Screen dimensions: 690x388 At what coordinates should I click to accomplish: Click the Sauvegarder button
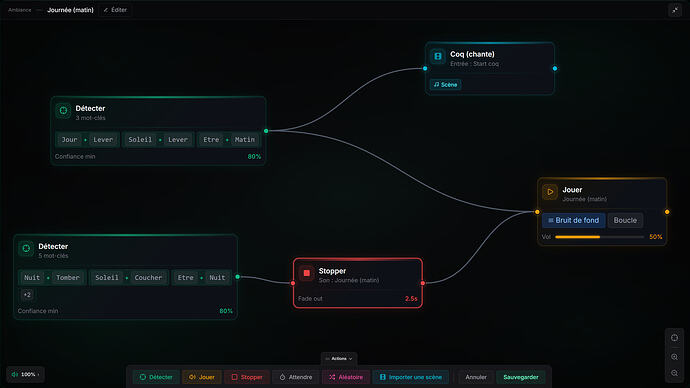click(521, 377)
